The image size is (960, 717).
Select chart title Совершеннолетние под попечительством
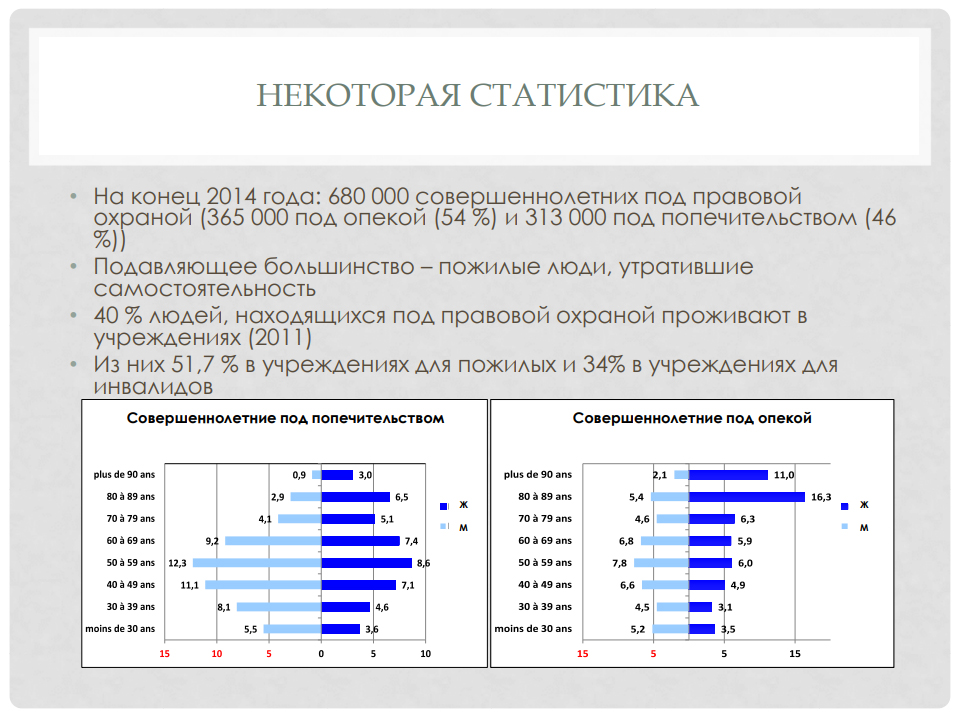285,418
